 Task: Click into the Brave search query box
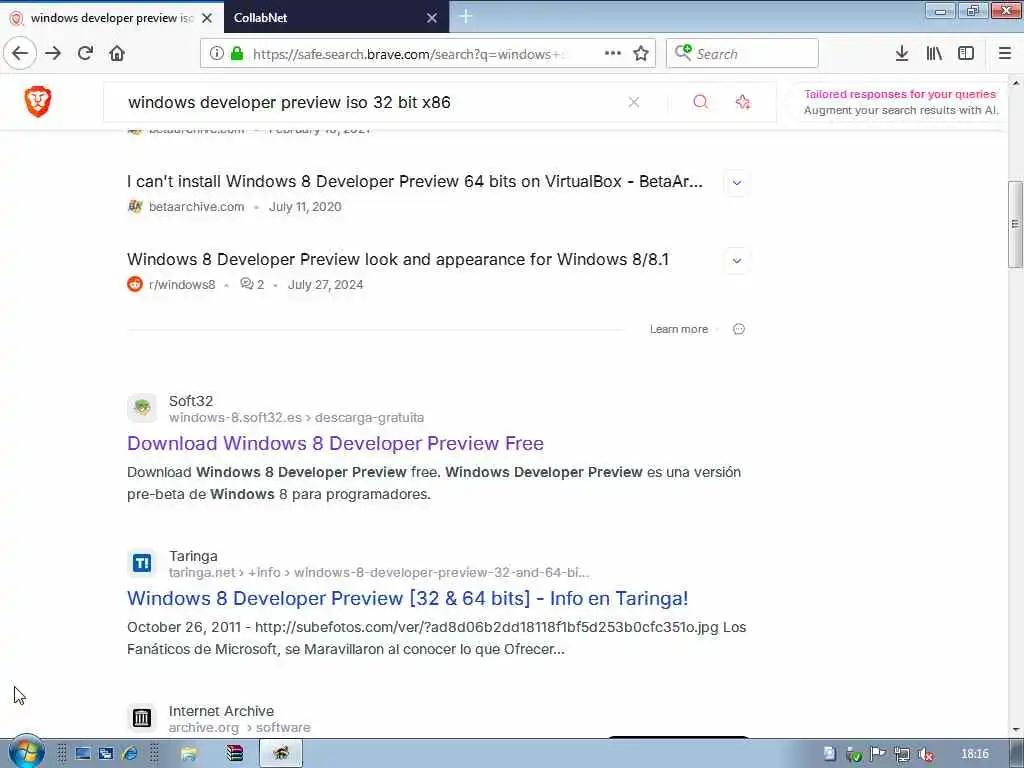pyautogui.click(x=372, y=102)
